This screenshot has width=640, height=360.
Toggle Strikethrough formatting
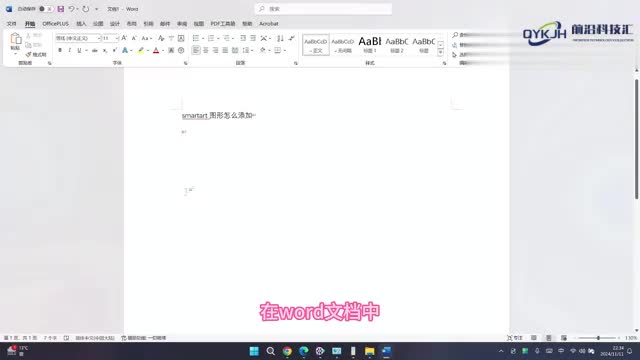click(95, 50)
